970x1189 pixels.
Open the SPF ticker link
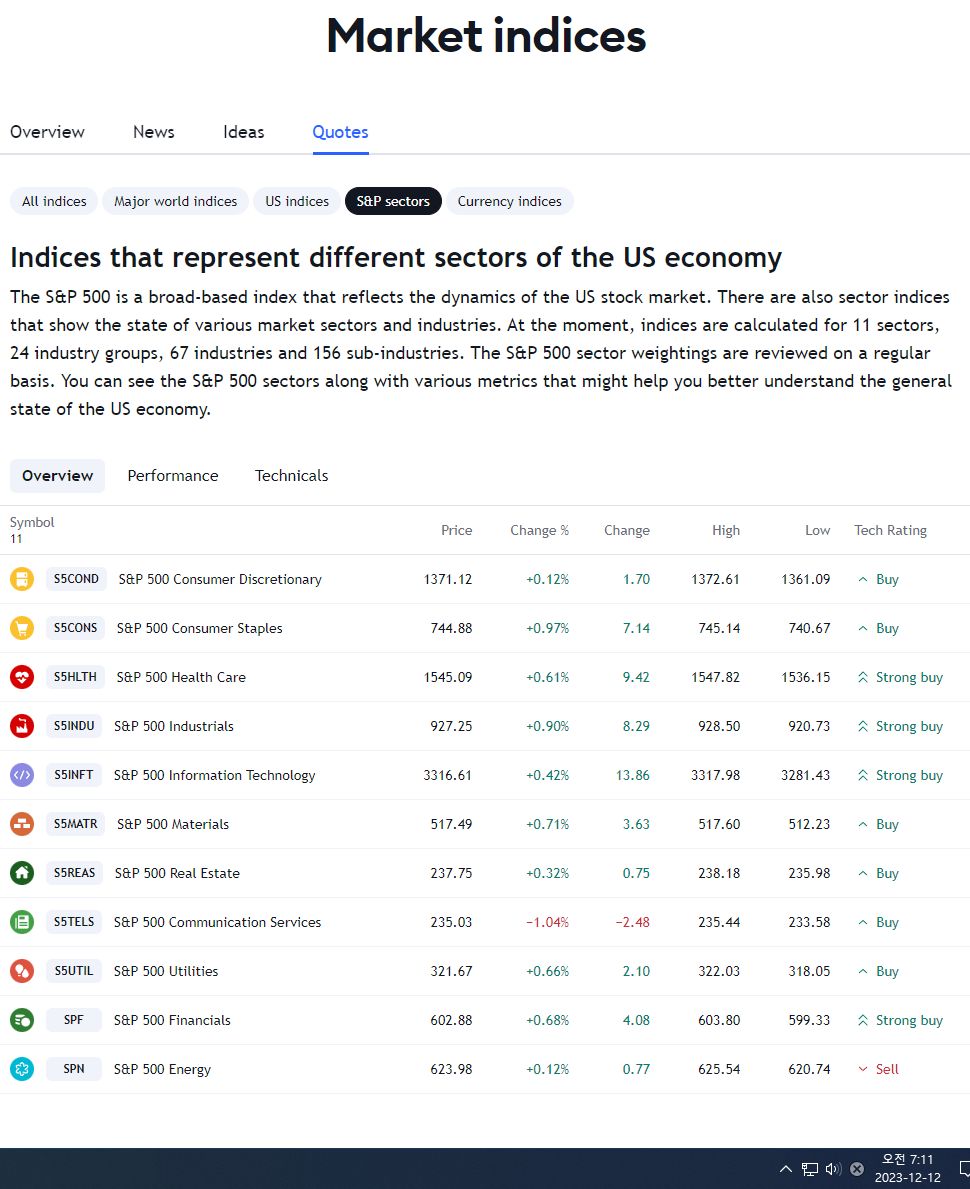pyautogui.click(x=74, y=1019)
